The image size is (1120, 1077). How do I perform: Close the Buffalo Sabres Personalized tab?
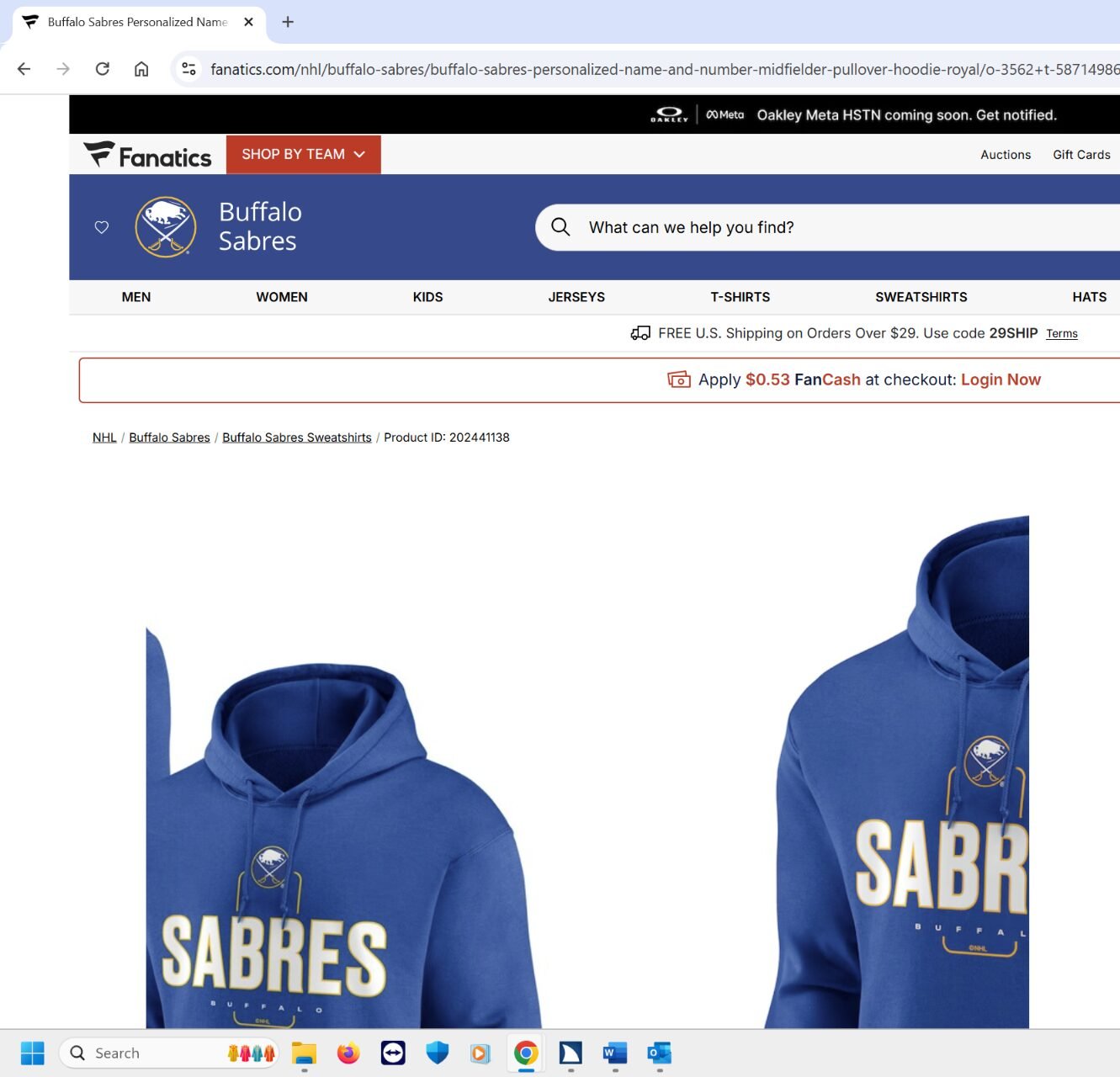248,22
